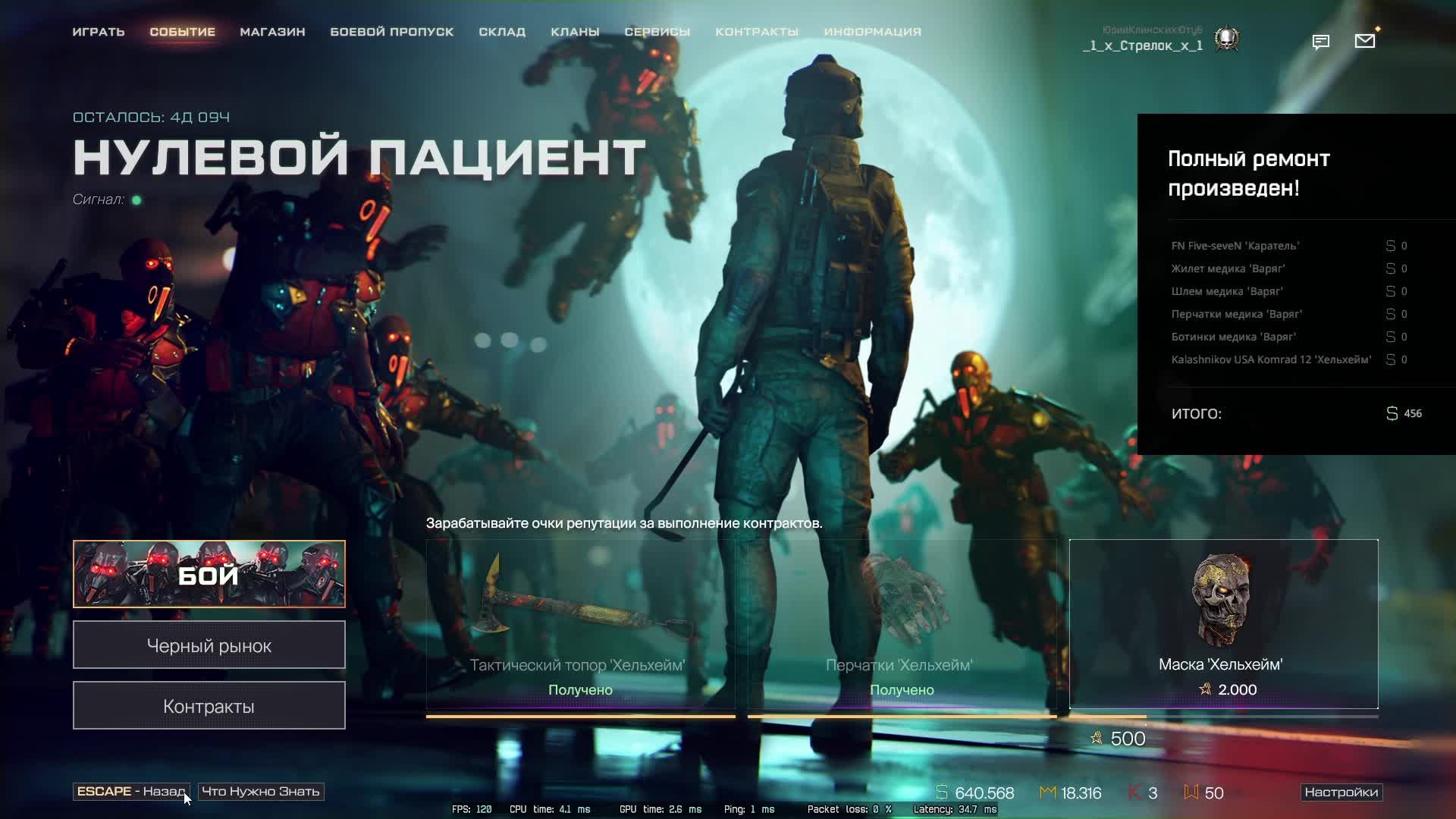Click the reputation progress bar under mask
Image resolution: width=1456 pixels, height=819 pixels.
pos(1222,716)
